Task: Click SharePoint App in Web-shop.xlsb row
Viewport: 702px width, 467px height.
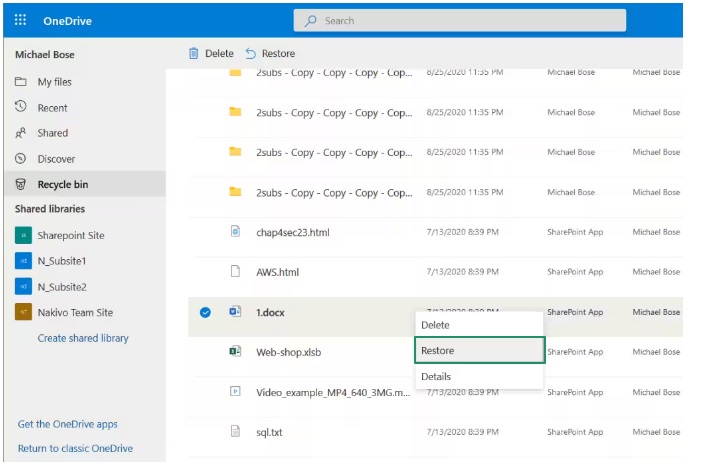Action: pyautogui.click(x=575, y=352)
